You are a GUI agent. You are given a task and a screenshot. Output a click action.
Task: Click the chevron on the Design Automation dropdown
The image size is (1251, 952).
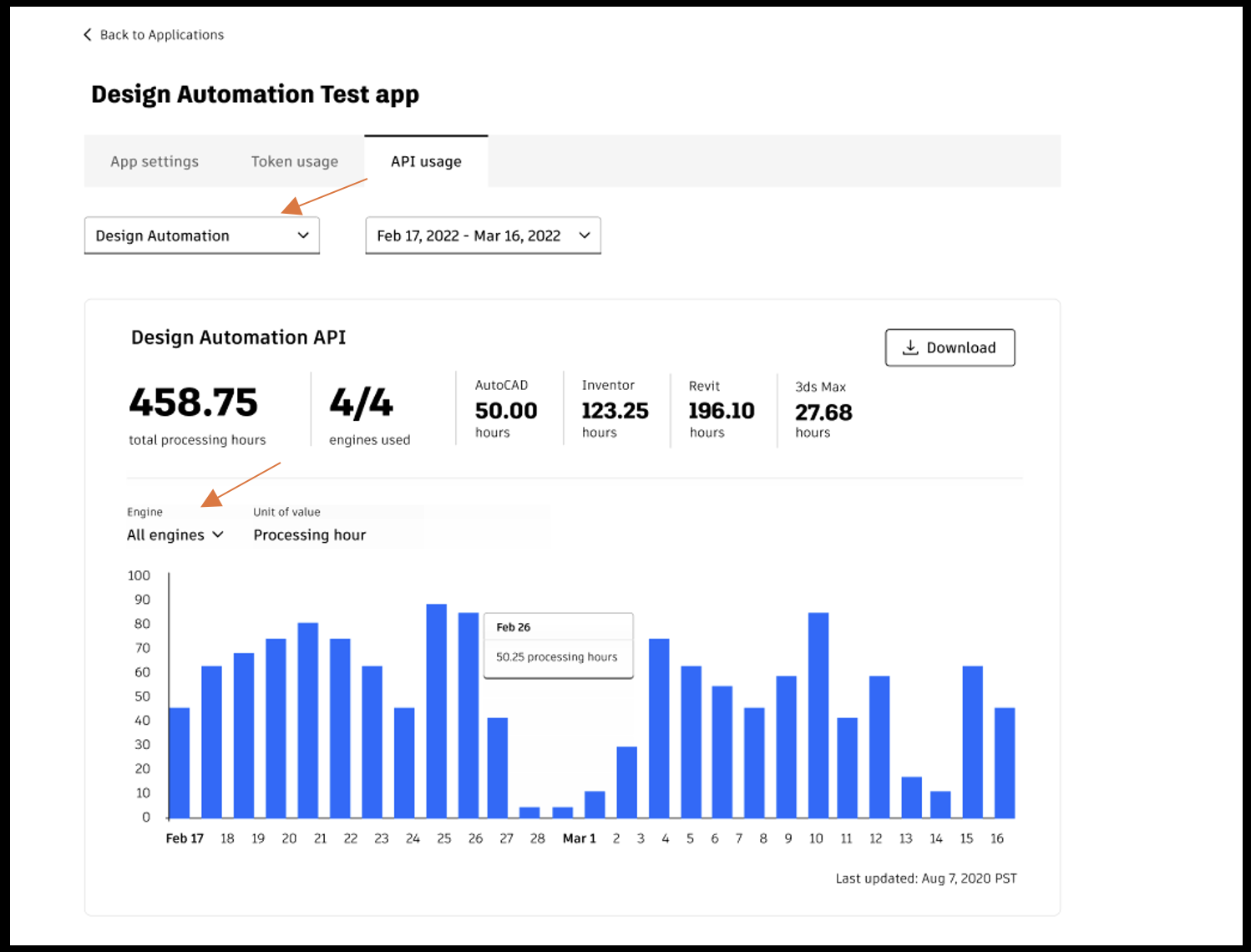[x=303, y=235]
